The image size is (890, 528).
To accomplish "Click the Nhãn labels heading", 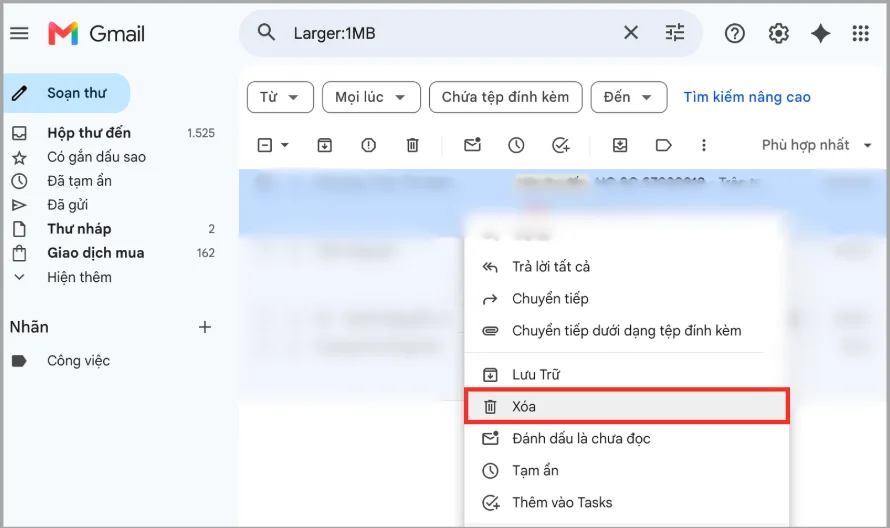I will point(29,327).
